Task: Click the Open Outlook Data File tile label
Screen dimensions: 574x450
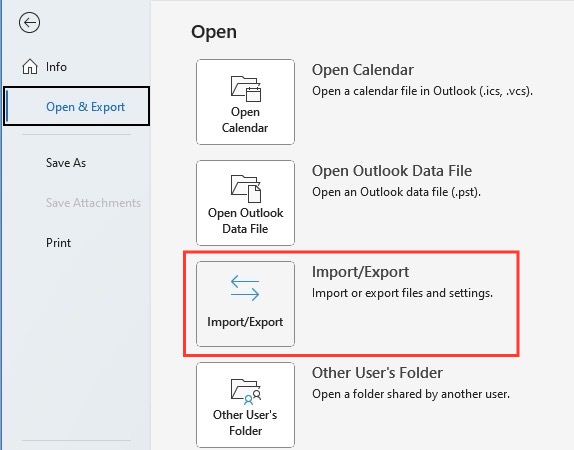Action: pos(245,221)
